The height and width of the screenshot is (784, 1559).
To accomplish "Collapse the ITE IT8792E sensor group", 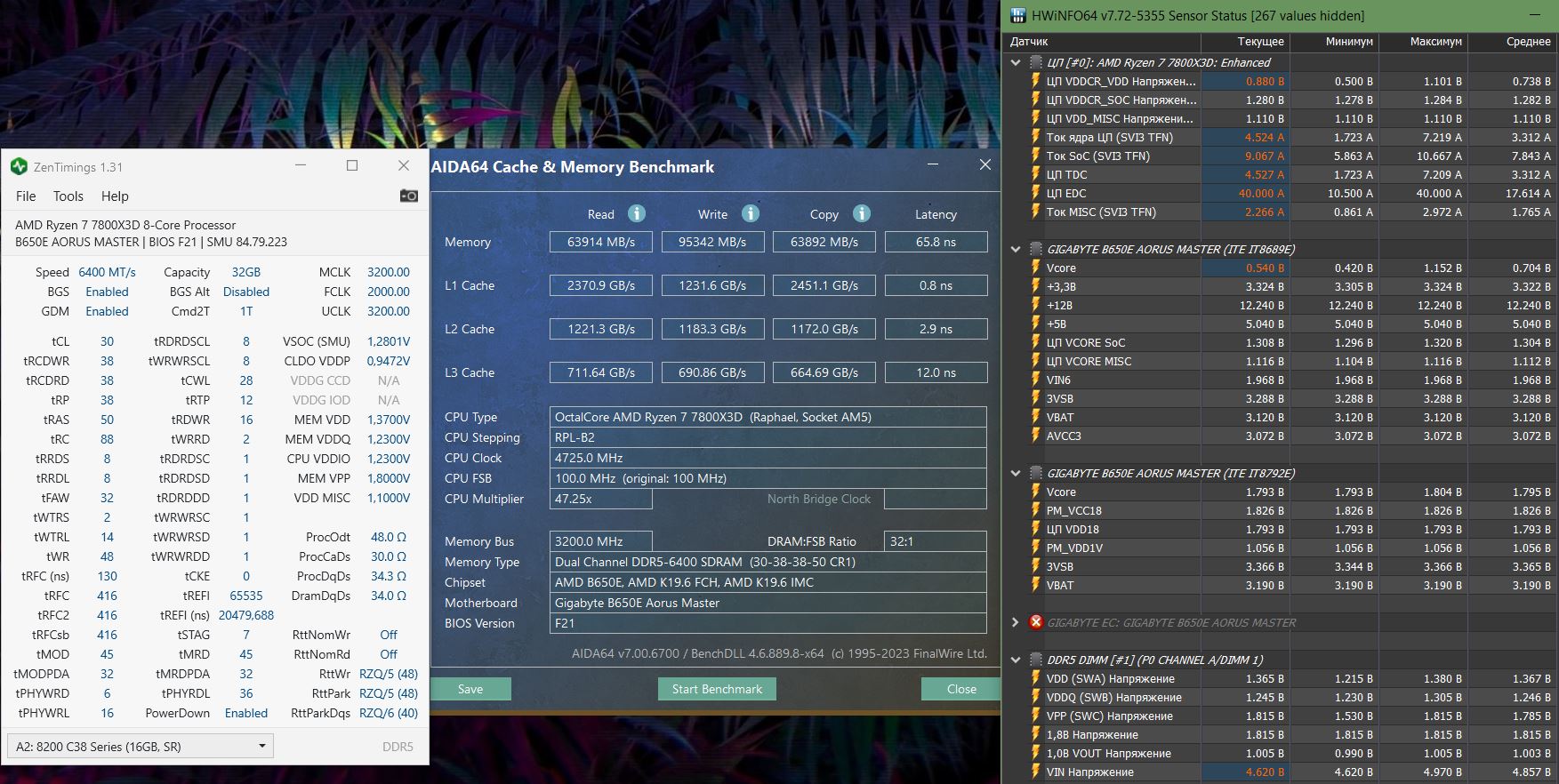I will 1016,473.
